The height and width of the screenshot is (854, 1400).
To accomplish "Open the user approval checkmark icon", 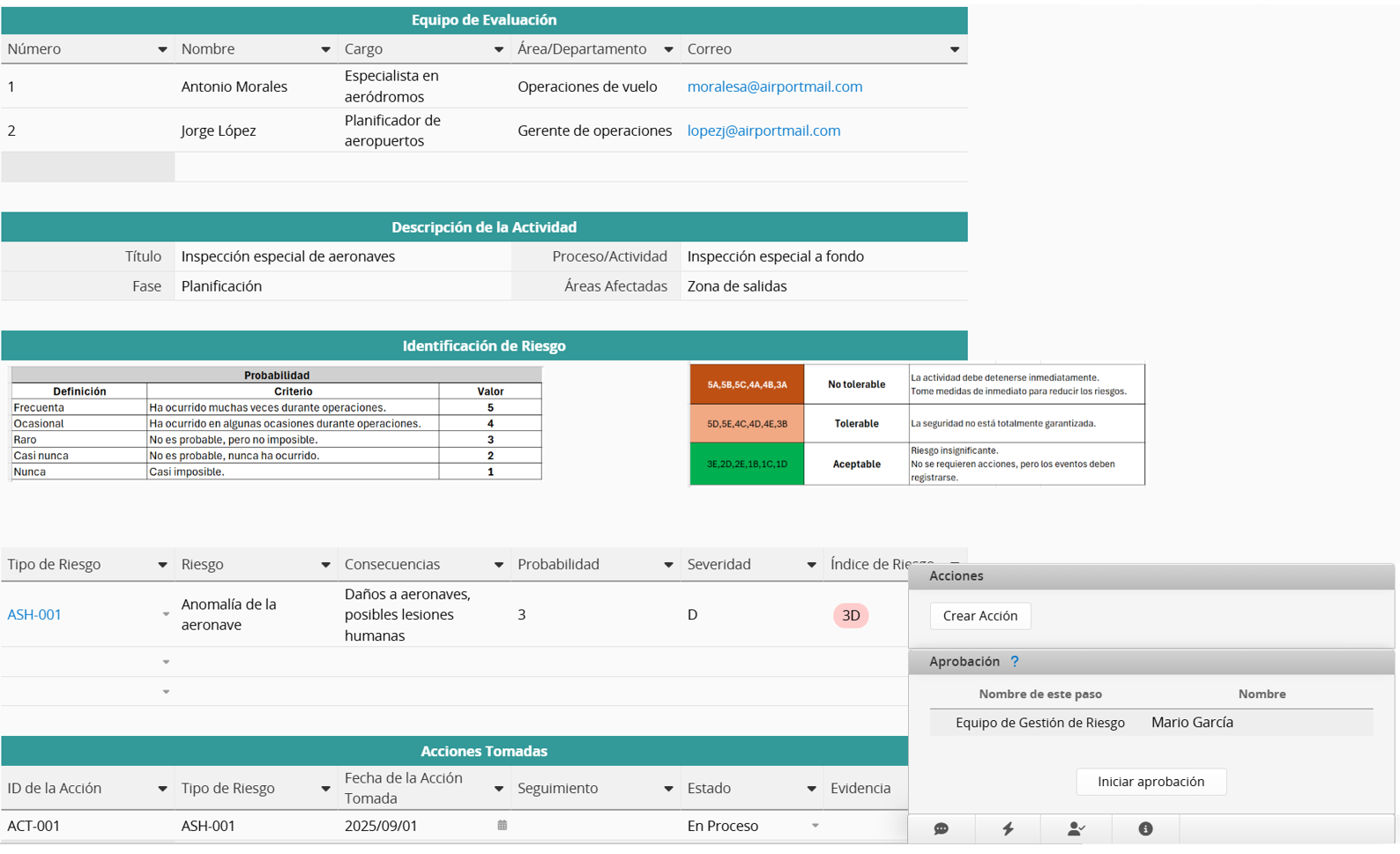I will click(1076, 829).
